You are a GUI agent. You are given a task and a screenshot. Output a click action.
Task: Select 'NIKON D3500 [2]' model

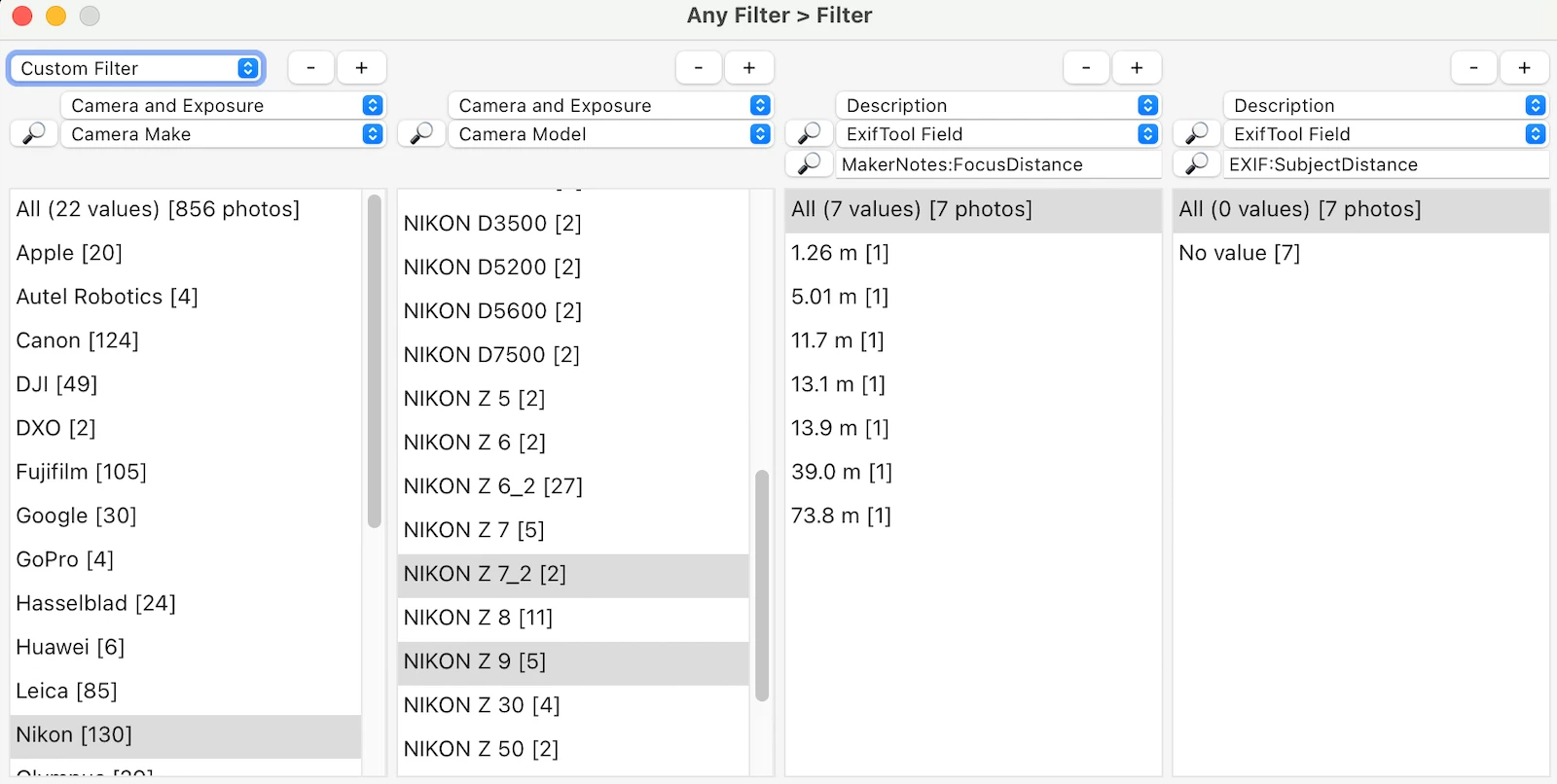coord(573,224)
